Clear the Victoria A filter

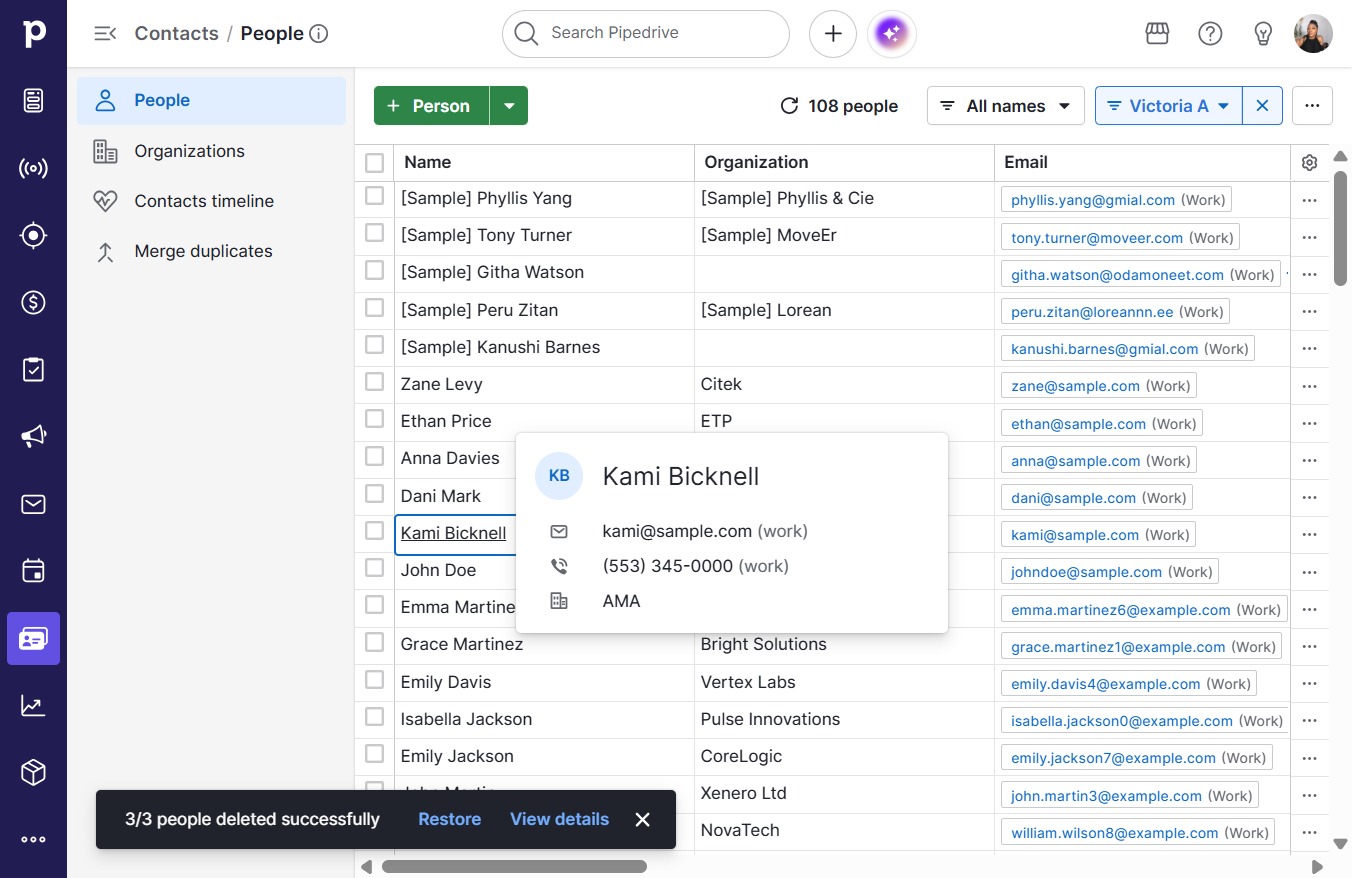click(x=1262, y=106)
